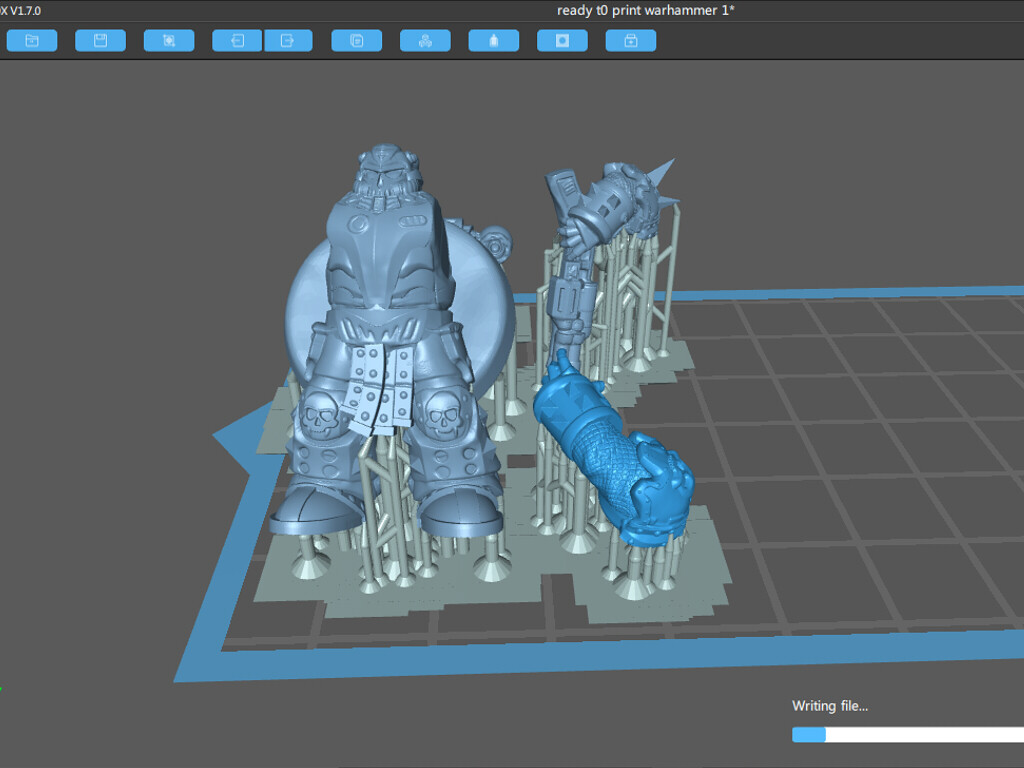Click the title 'ready t0 print warhammer 1*'
This screenshot has width=1024, height=768.
point(645,10)
